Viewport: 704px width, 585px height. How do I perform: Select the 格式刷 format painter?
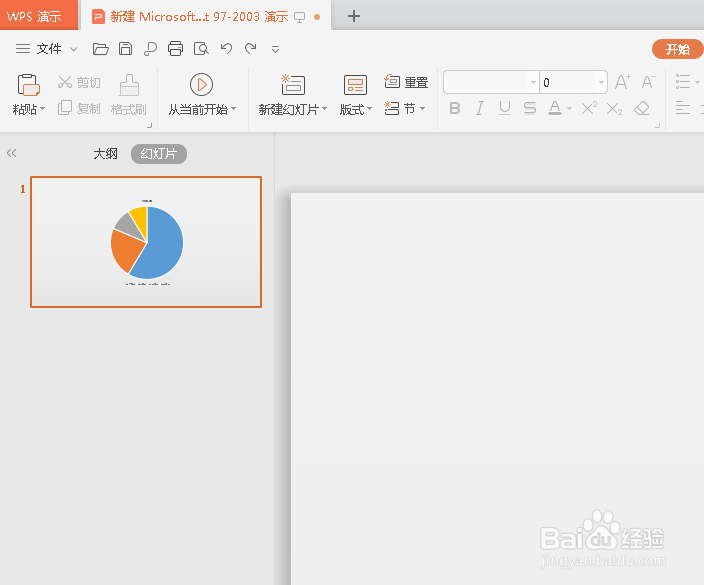point(129,94)
